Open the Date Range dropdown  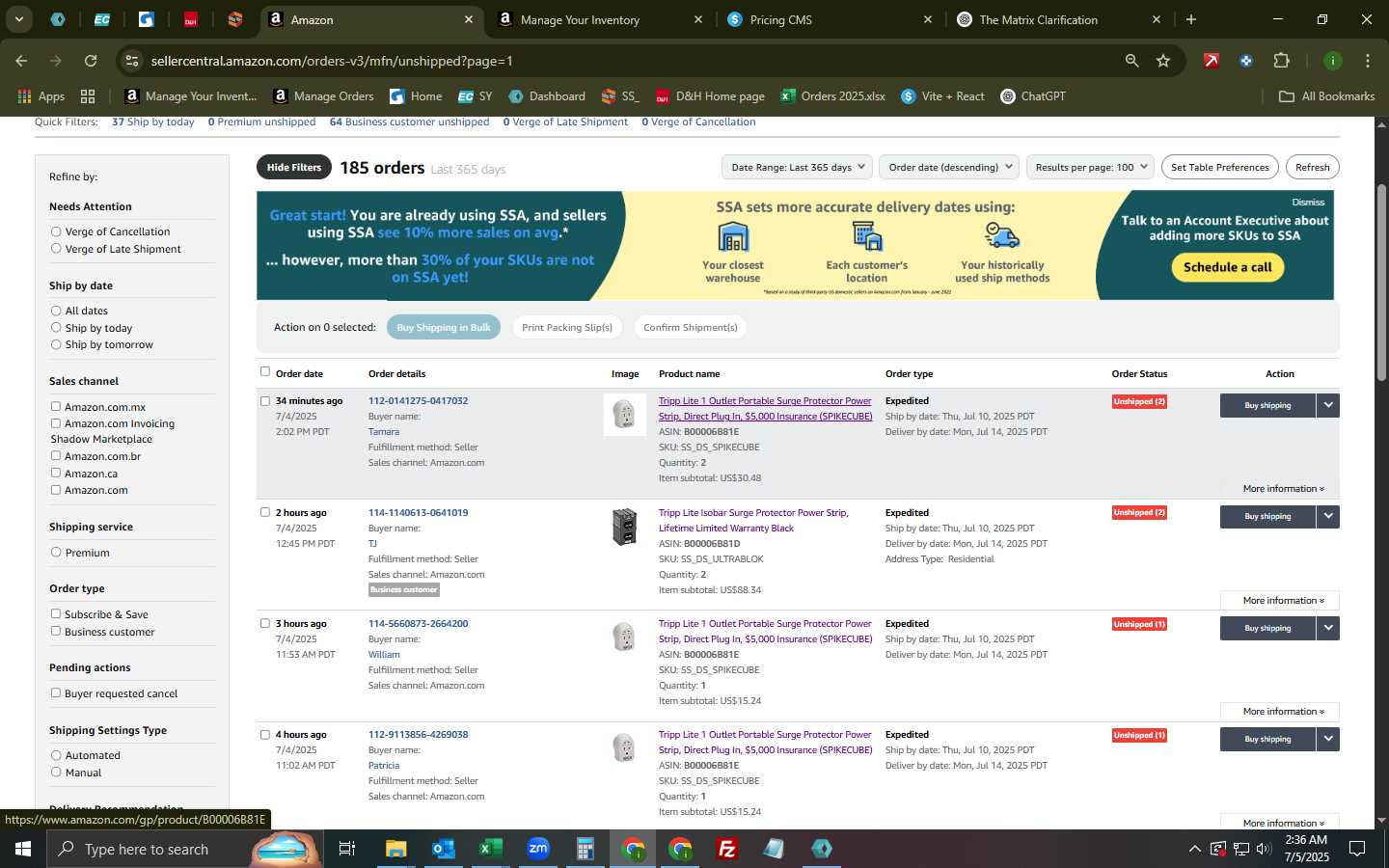click(x=797, y=167)
